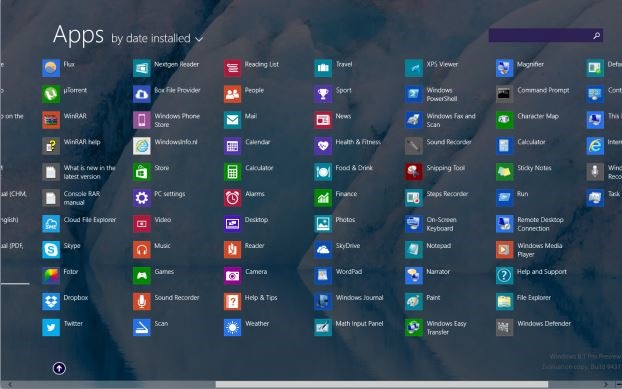
Task: Open the Windows Phone Store app
Action: [142, 120]
